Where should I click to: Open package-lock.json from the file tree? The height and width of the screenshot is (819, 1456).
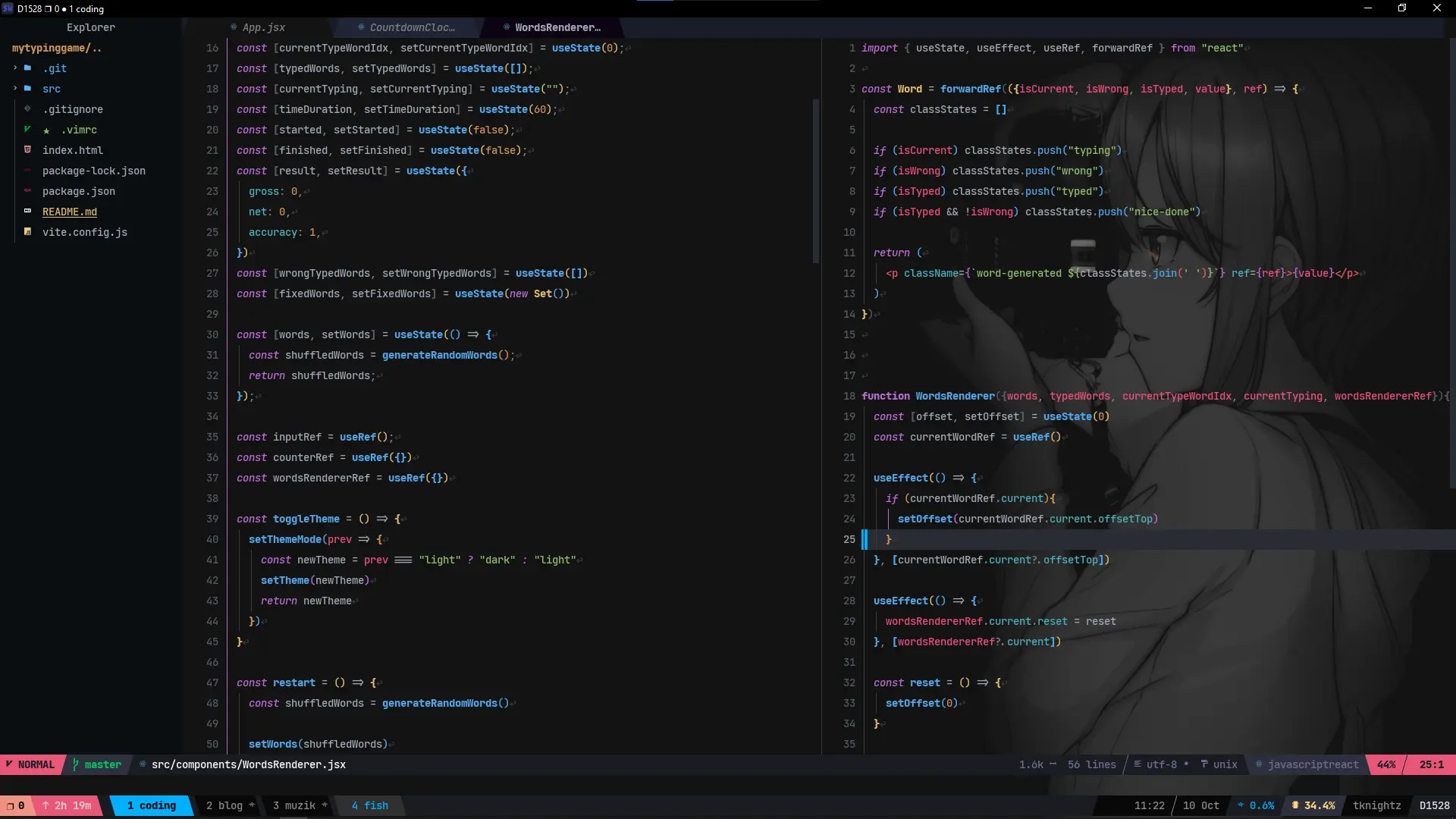pos(94,171)
